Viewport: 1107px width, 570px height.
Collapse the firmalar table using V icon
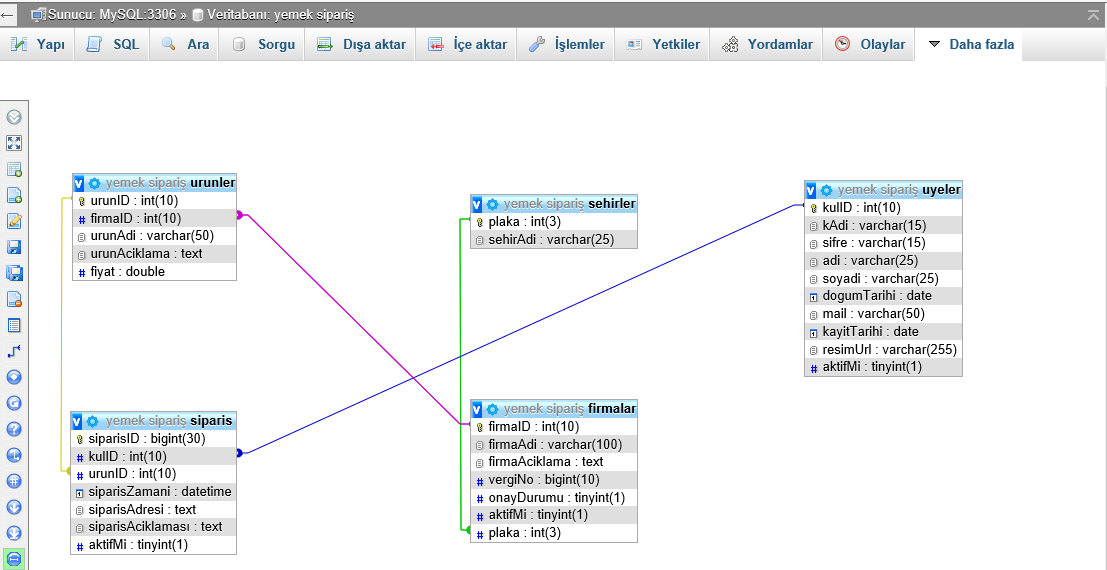point(477,409)
